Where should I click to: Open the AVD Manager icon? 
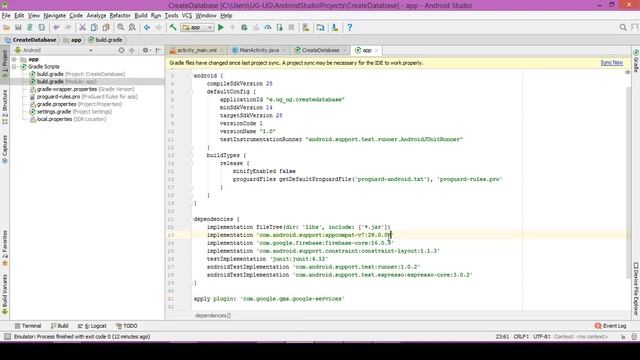pyautogui.click(x=306, y=27)
